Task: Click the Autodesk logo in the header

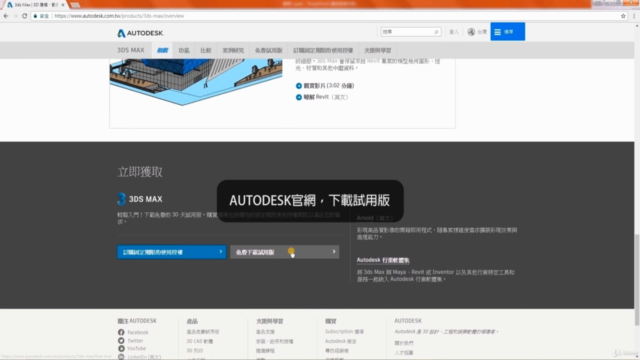Action: tap(140, 33)
